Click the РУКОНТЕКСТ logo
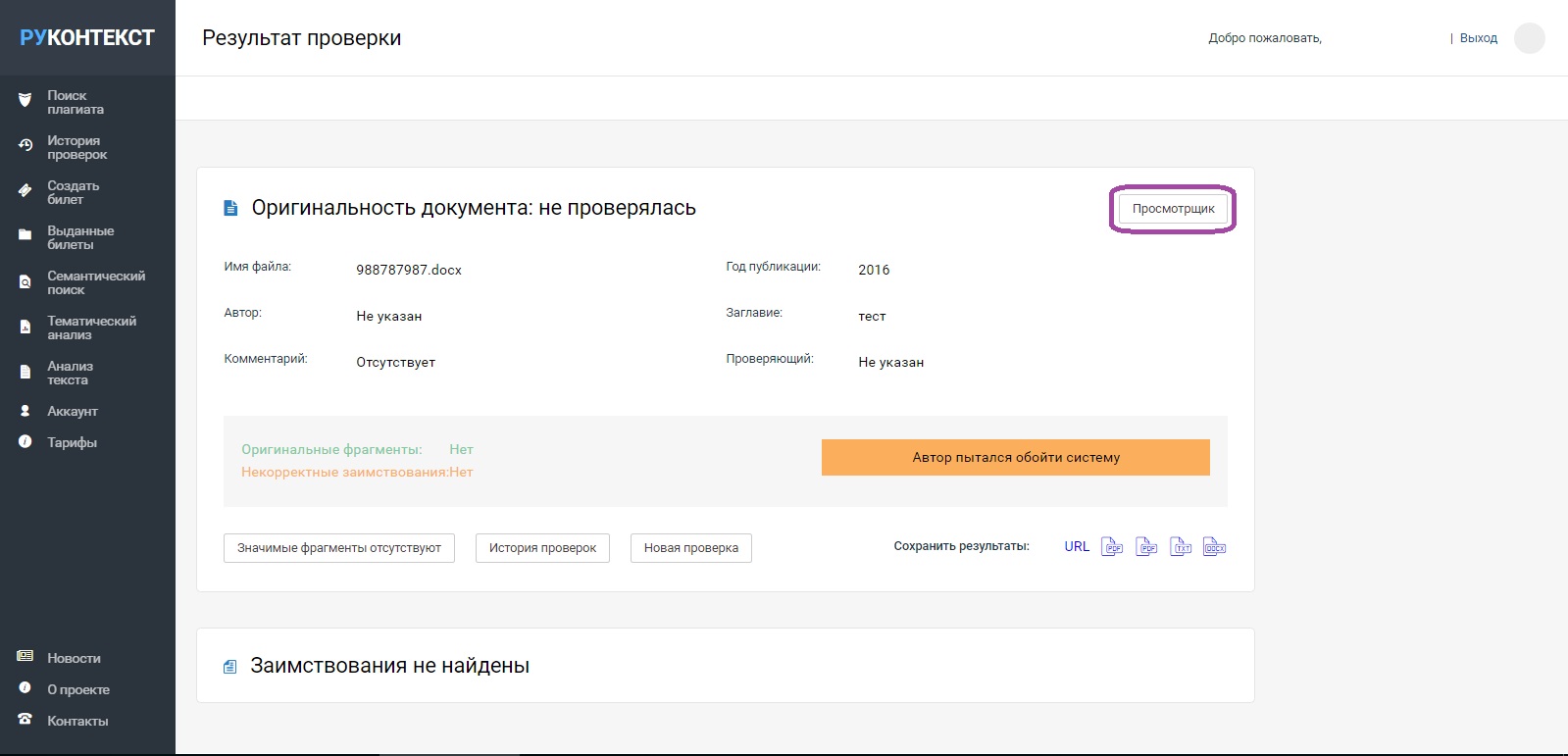Viewport: 1568px width, 756px height. (87, 37)
